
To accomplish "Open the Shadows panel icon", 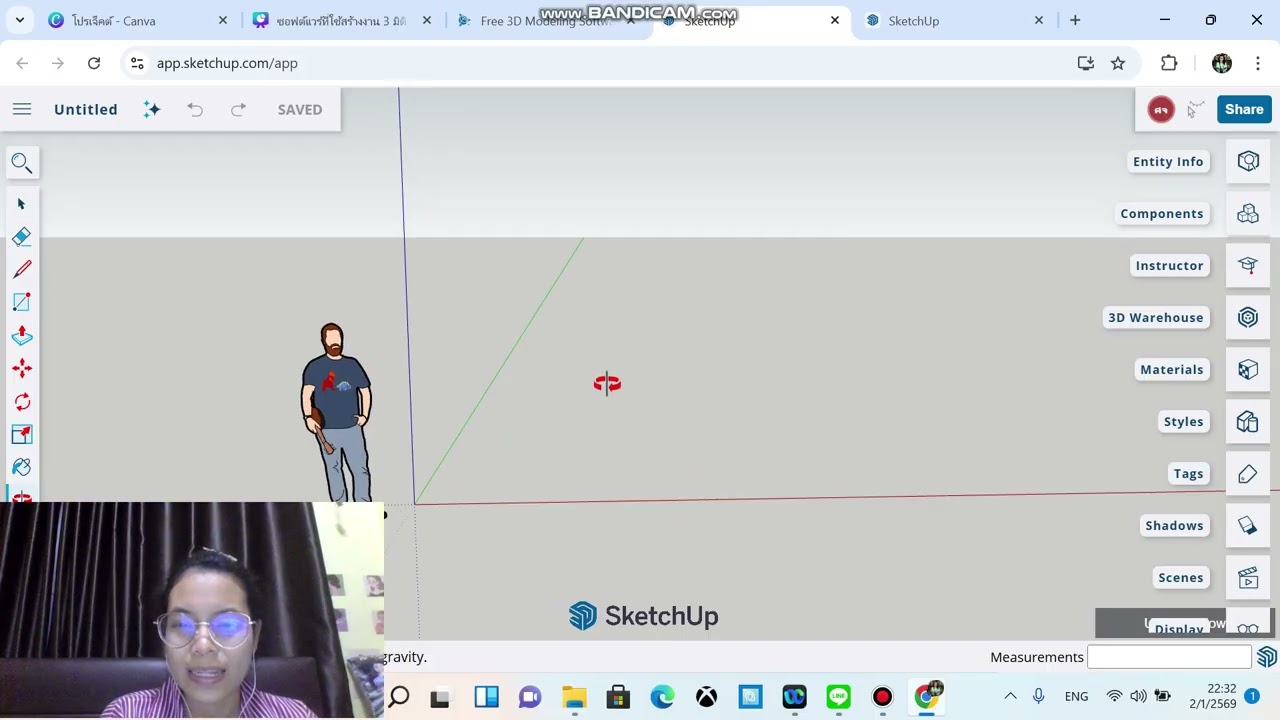I will [x=1248, y=525].
